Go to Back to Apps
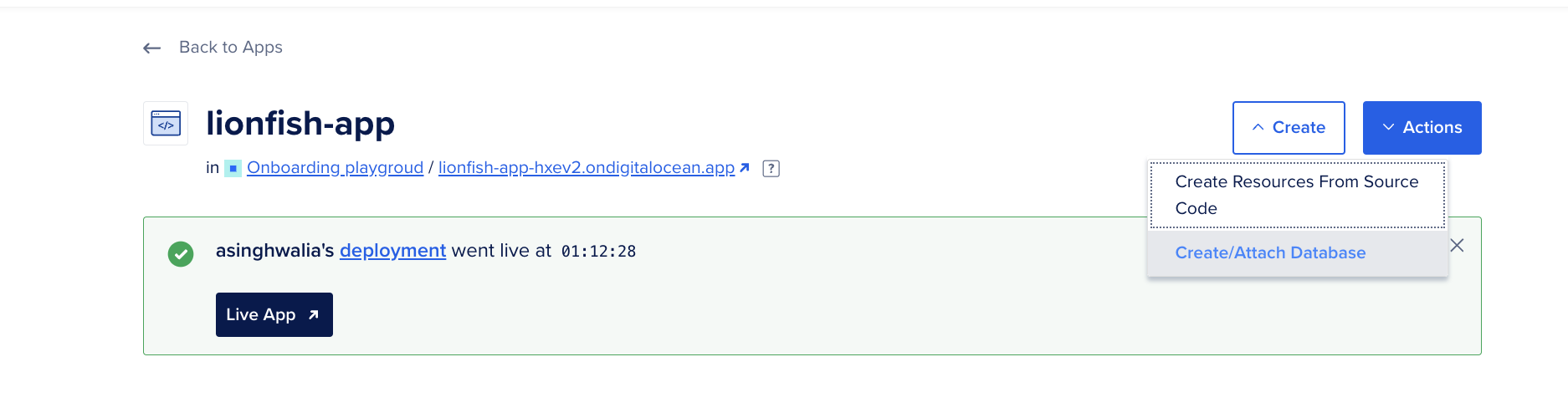1568x418 pixels. [231, 48]
